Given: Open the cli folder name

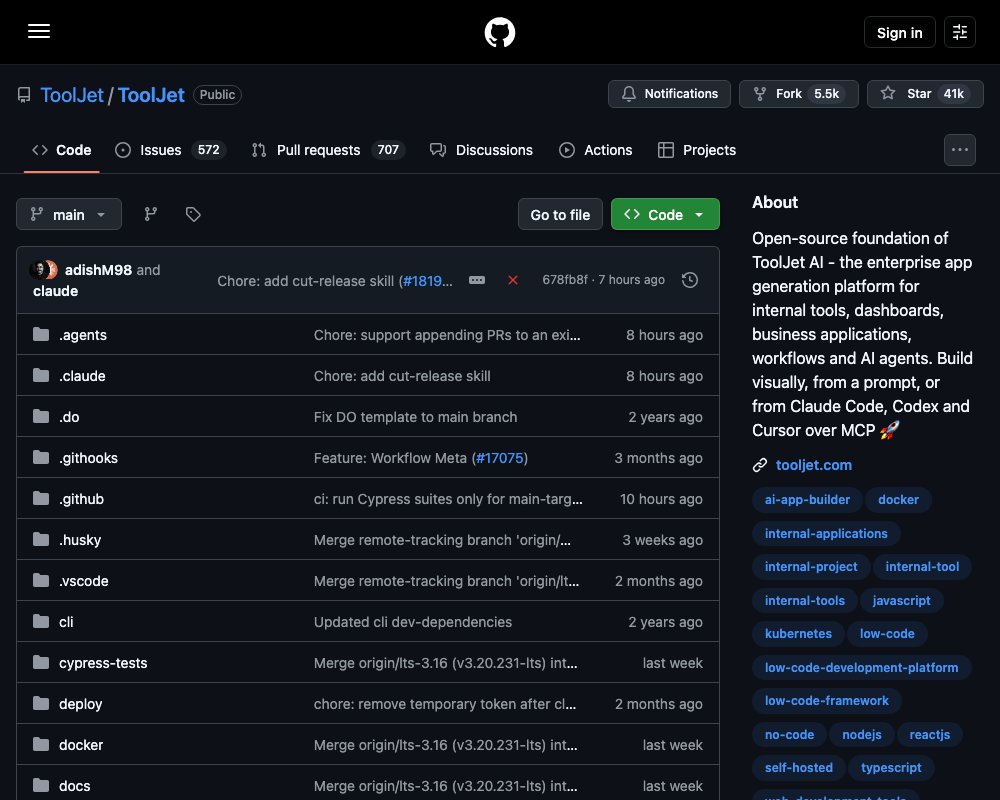Looking at the screenshot, I should coord(66,622).
